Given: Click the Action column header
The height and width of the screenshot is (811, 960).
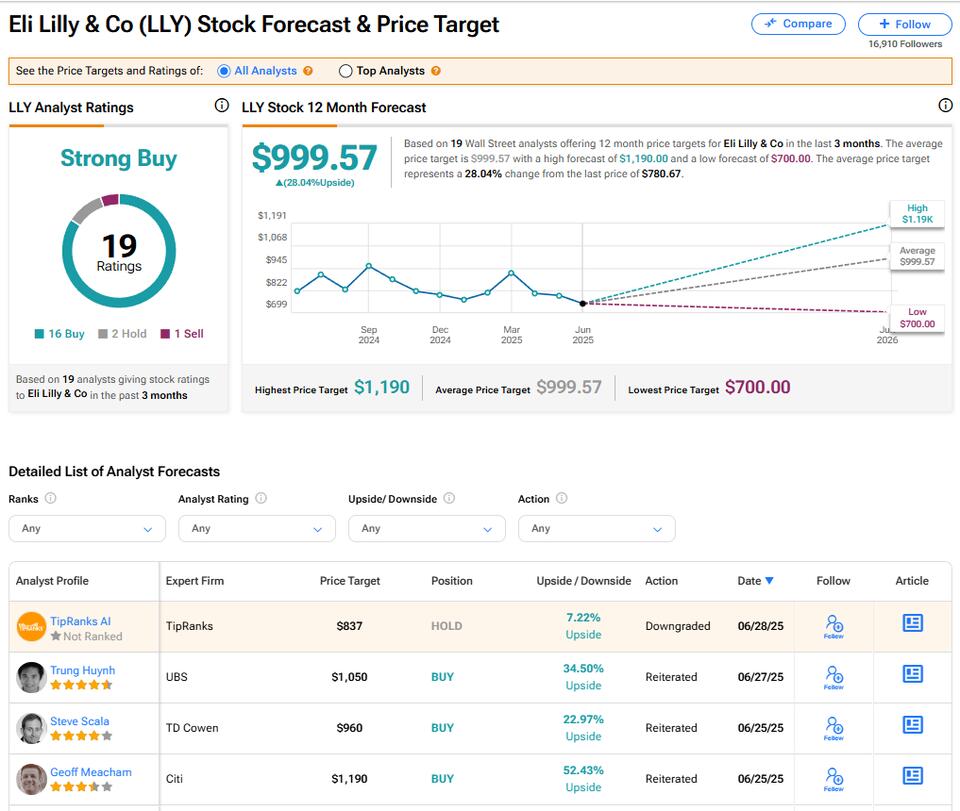Looking at the screenshot, I should click(661, 581).
